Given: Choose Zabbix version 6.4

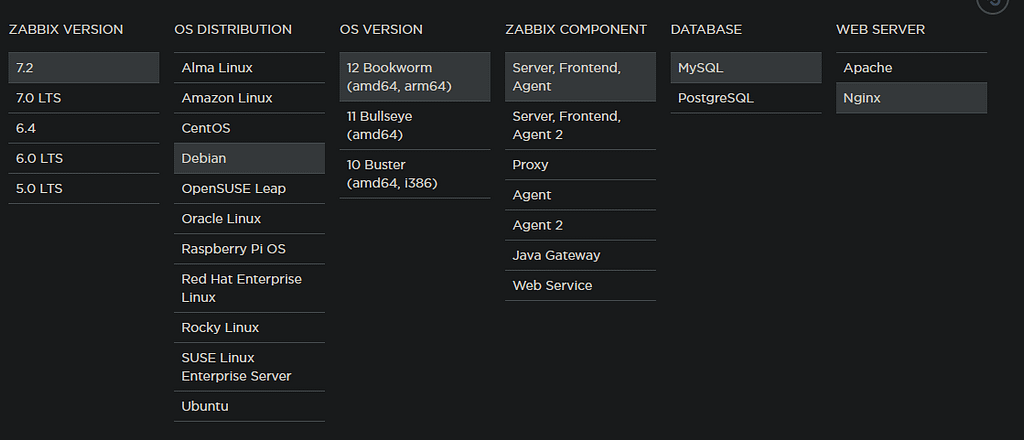Looking at the screenshot, I should pos(83,128).
